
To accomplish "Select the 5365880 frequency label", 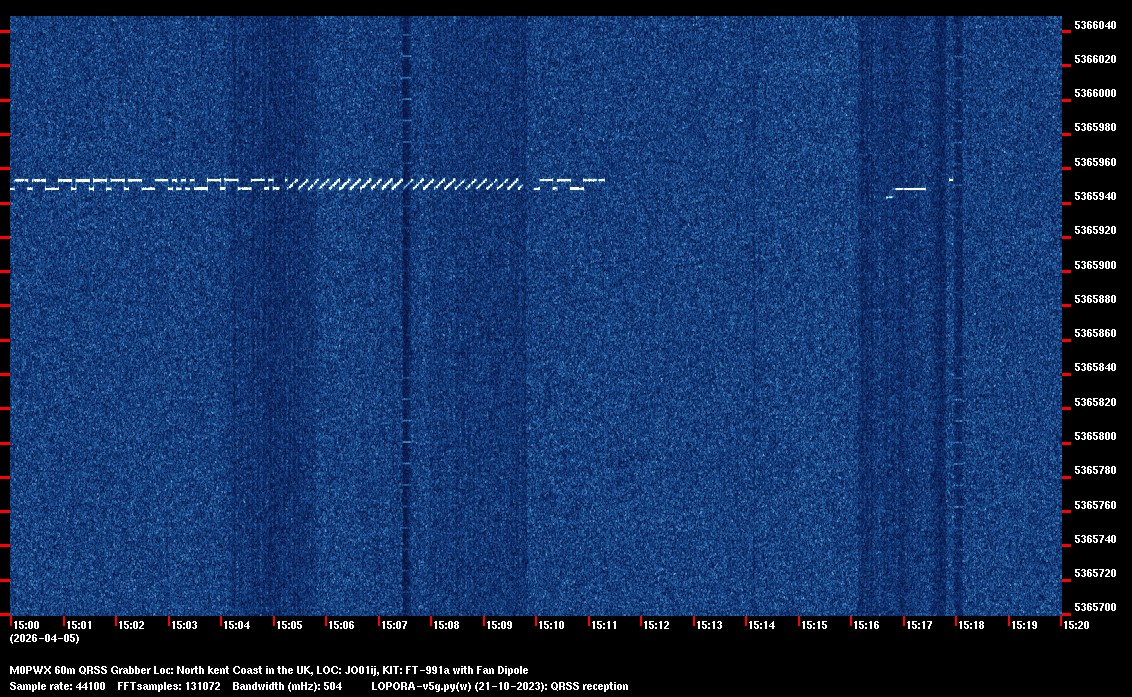I will 1095,299.
